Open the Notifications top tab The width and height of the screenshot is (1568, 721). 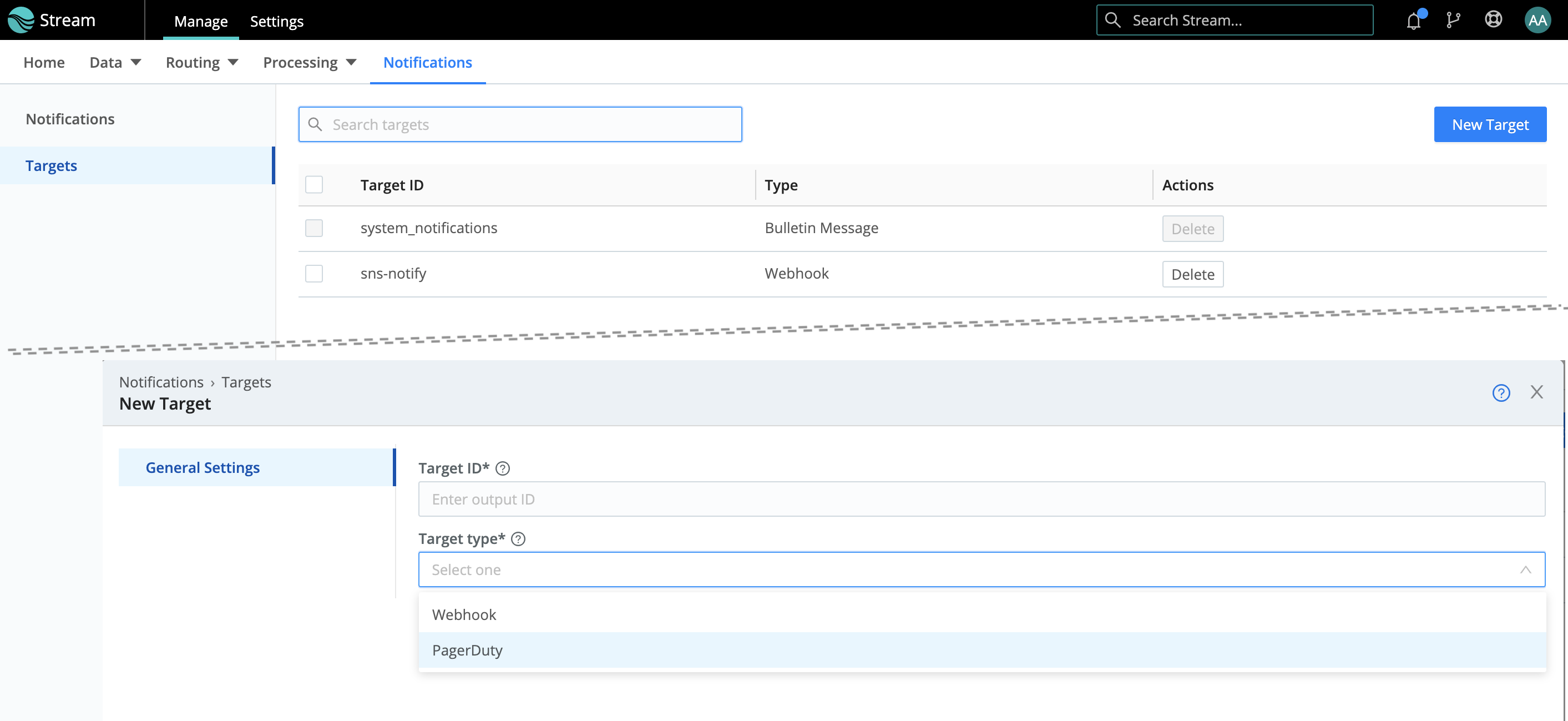pyautogui.click(x=427, y=62)
